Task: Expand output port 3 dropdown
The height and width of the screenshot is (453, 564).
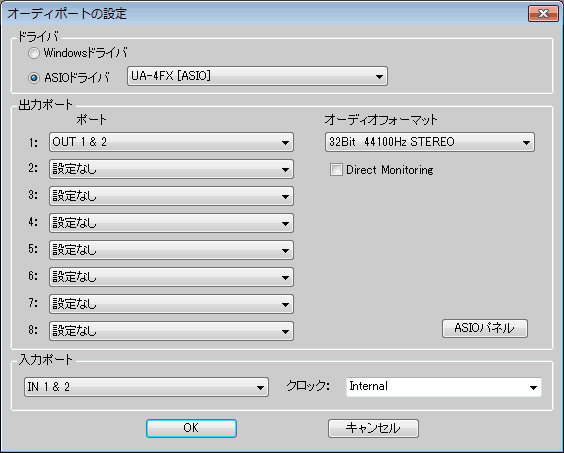Action: [x=171, y=196]
